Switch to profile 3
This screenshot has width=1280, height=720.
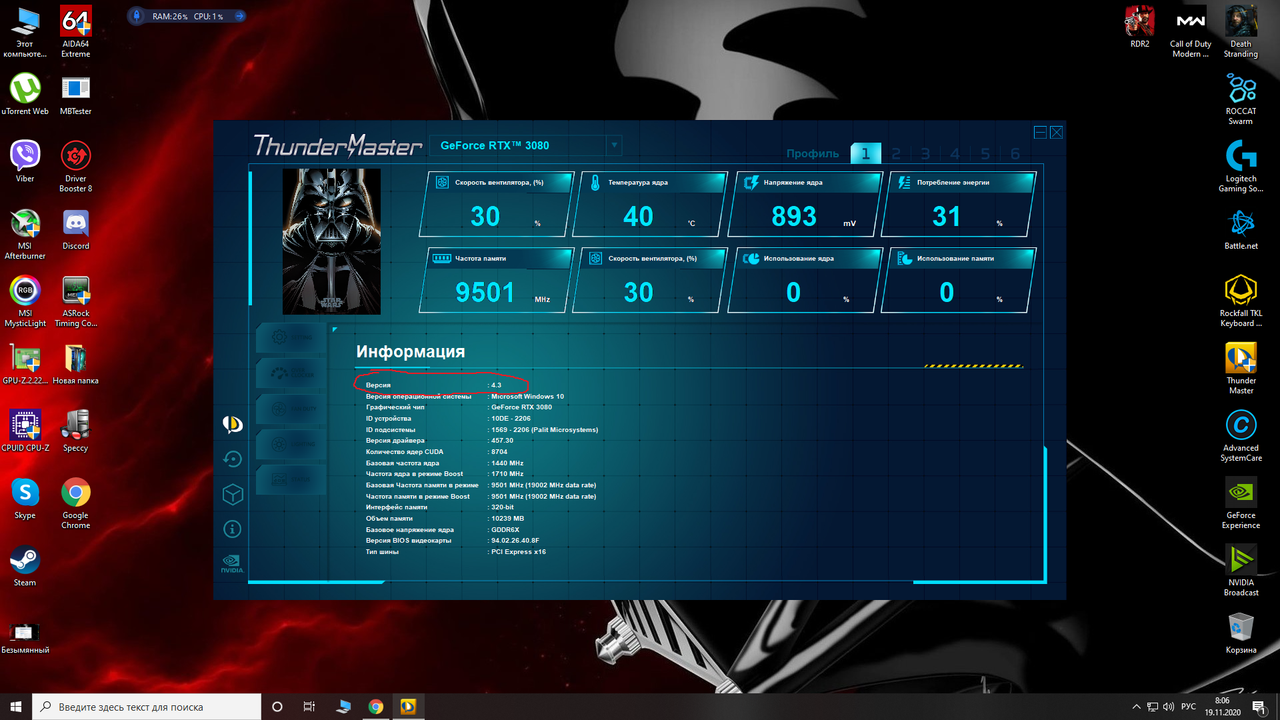(926, 154)
